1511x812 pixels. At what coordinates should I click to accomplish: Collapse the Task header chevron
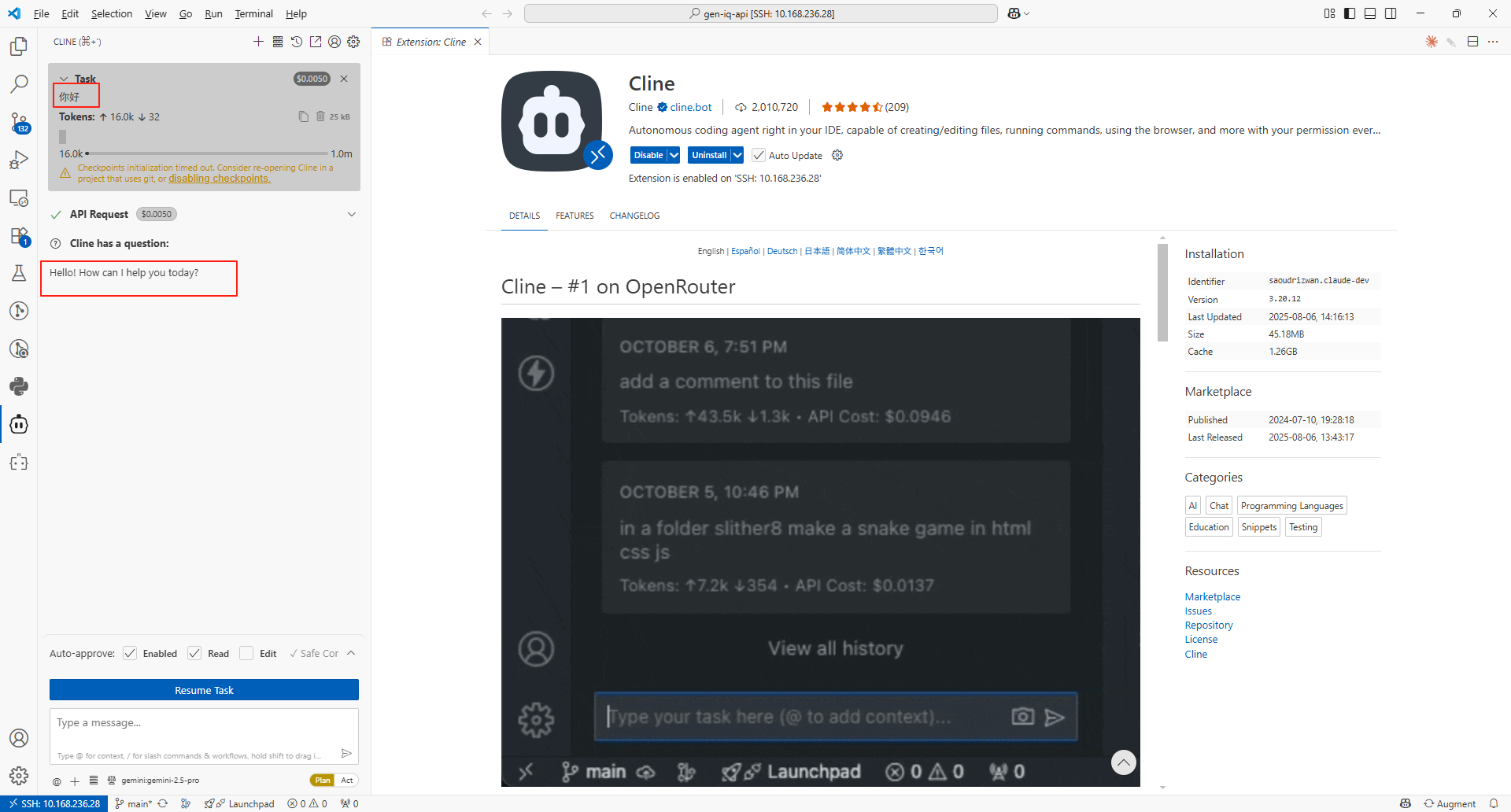tap(64, 79)
